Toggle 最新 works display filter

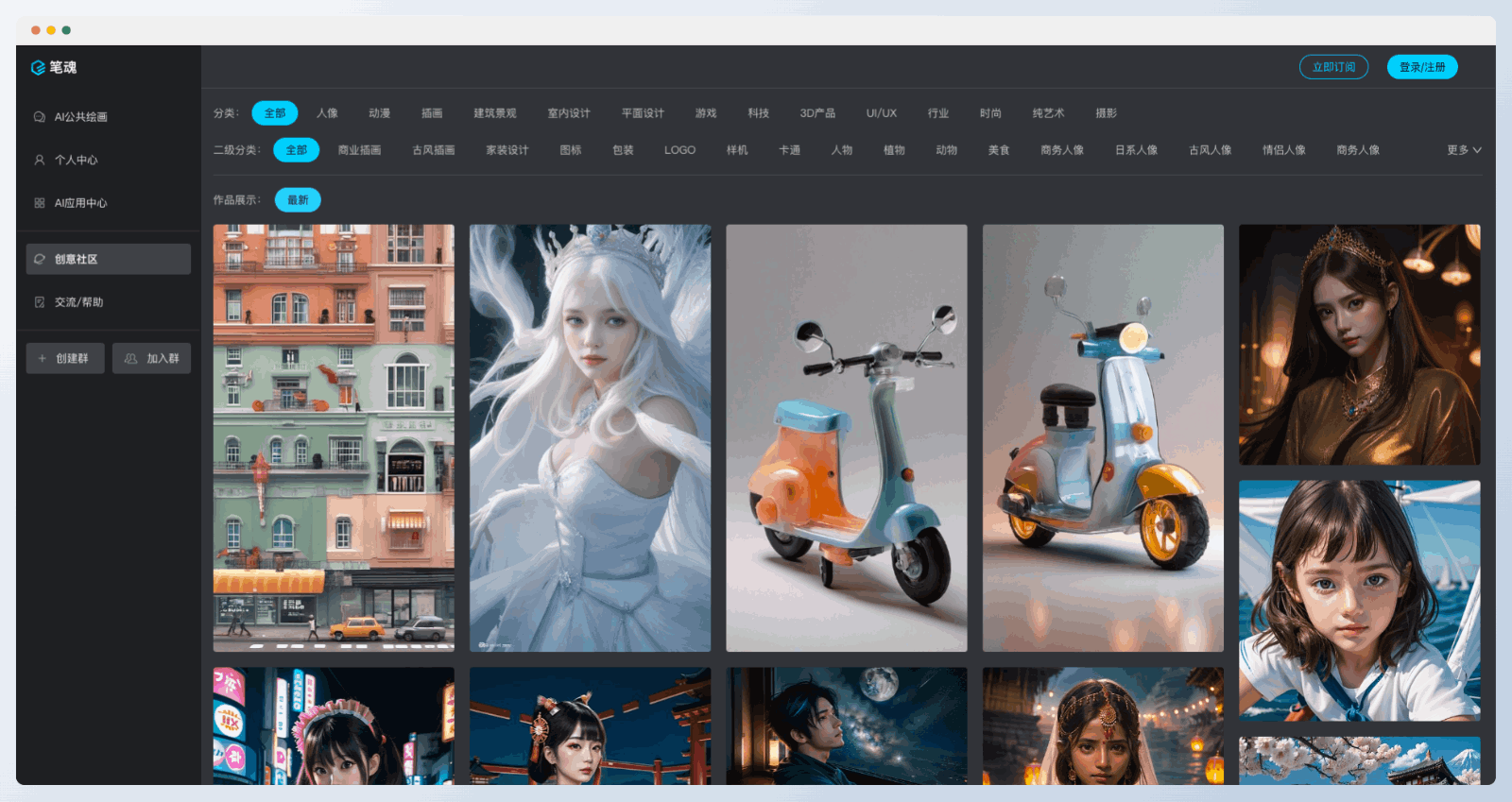pos(298,200)
